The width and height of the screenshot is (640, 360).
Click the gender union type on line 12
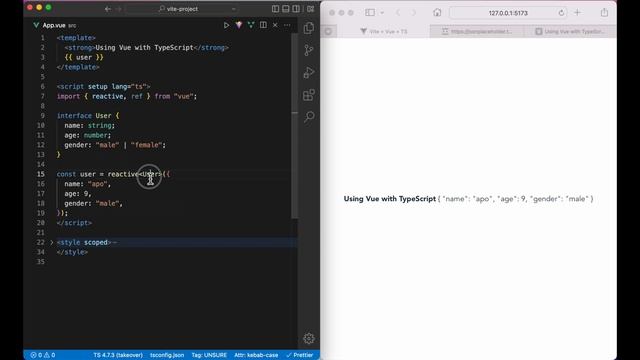pos(130,145)
